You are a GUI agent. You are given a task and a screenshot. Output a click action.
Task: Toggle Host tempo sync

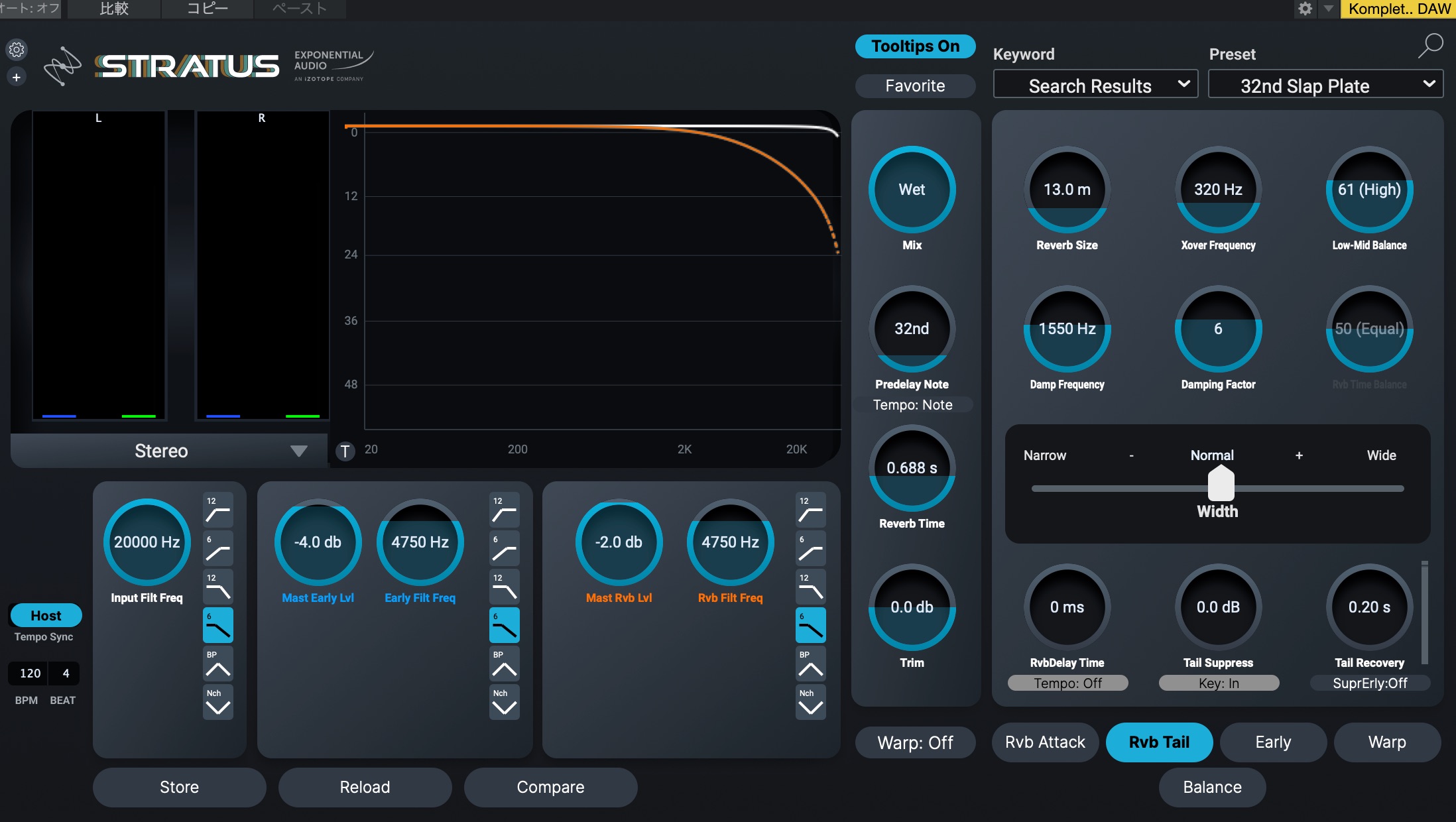[x=46, y=615]
